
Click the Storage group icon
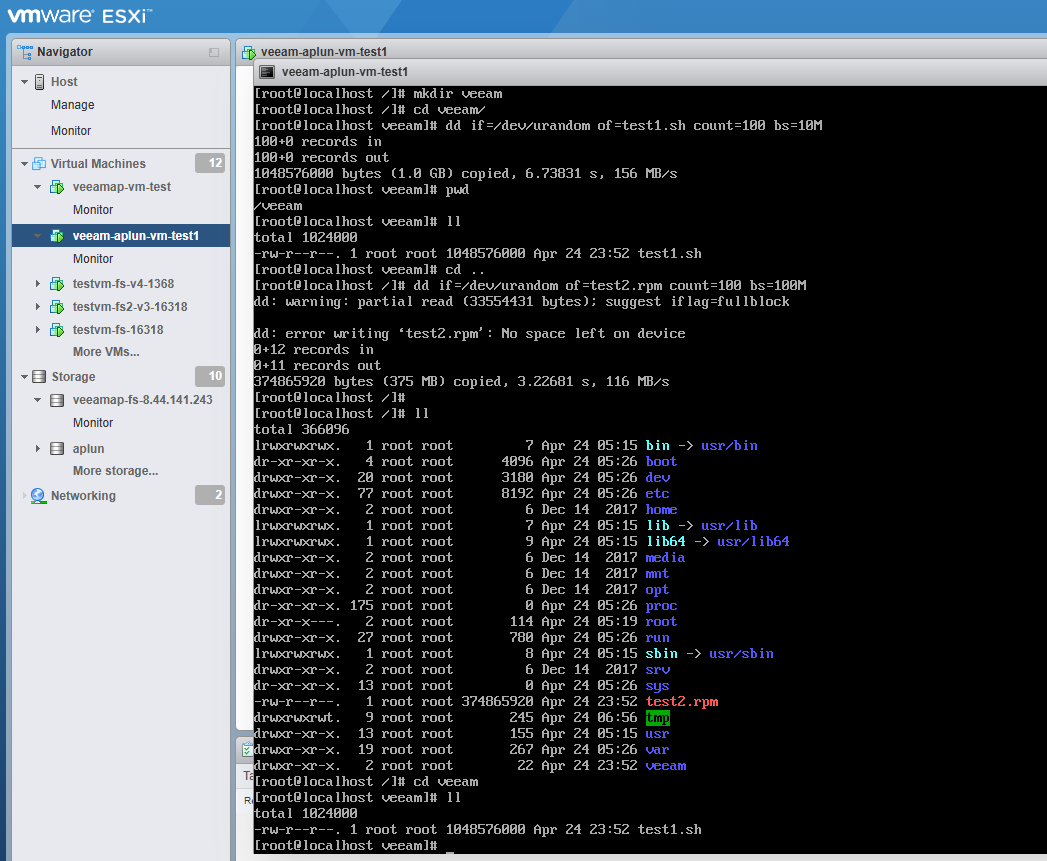39,377
